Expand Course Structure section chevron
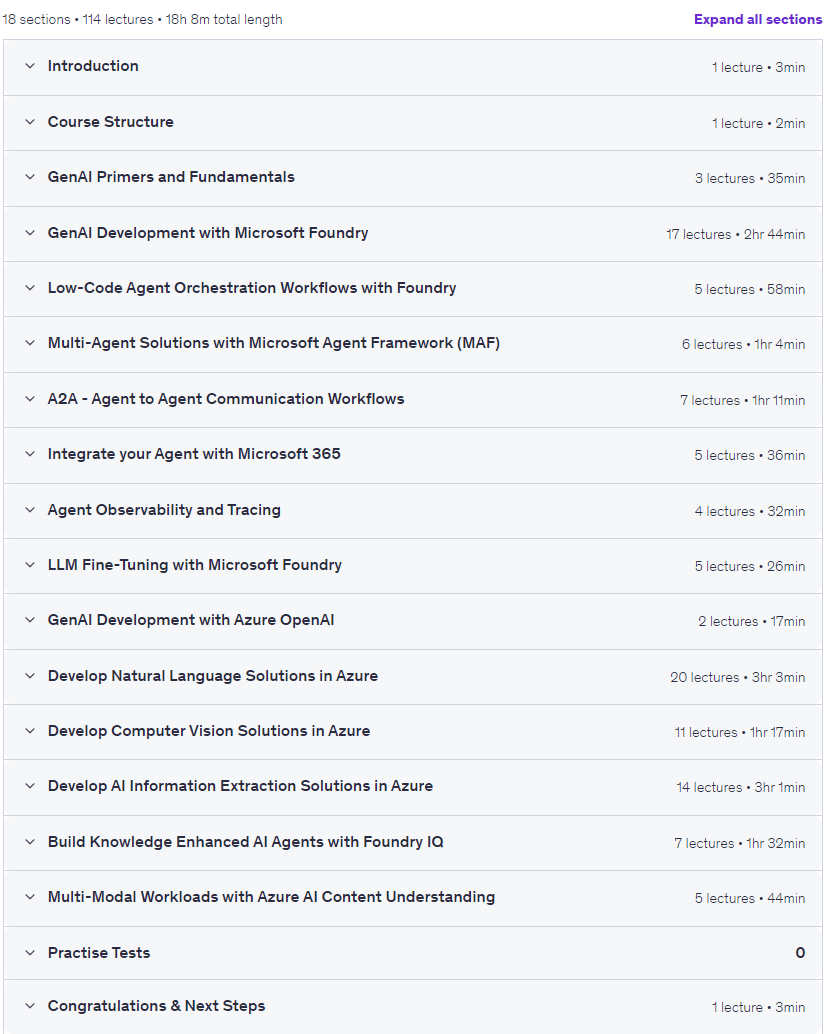The width and height of the screenshot is (831, 1034). tap(30, 122)
